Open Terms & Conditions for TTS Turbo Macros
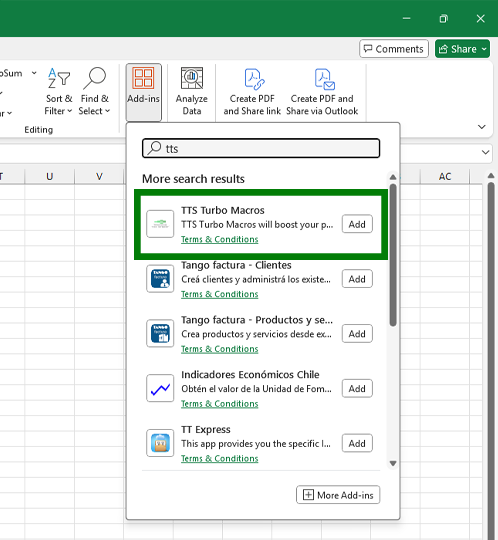The width and height of the screenshot is (498, 540). tap(220, 239)
